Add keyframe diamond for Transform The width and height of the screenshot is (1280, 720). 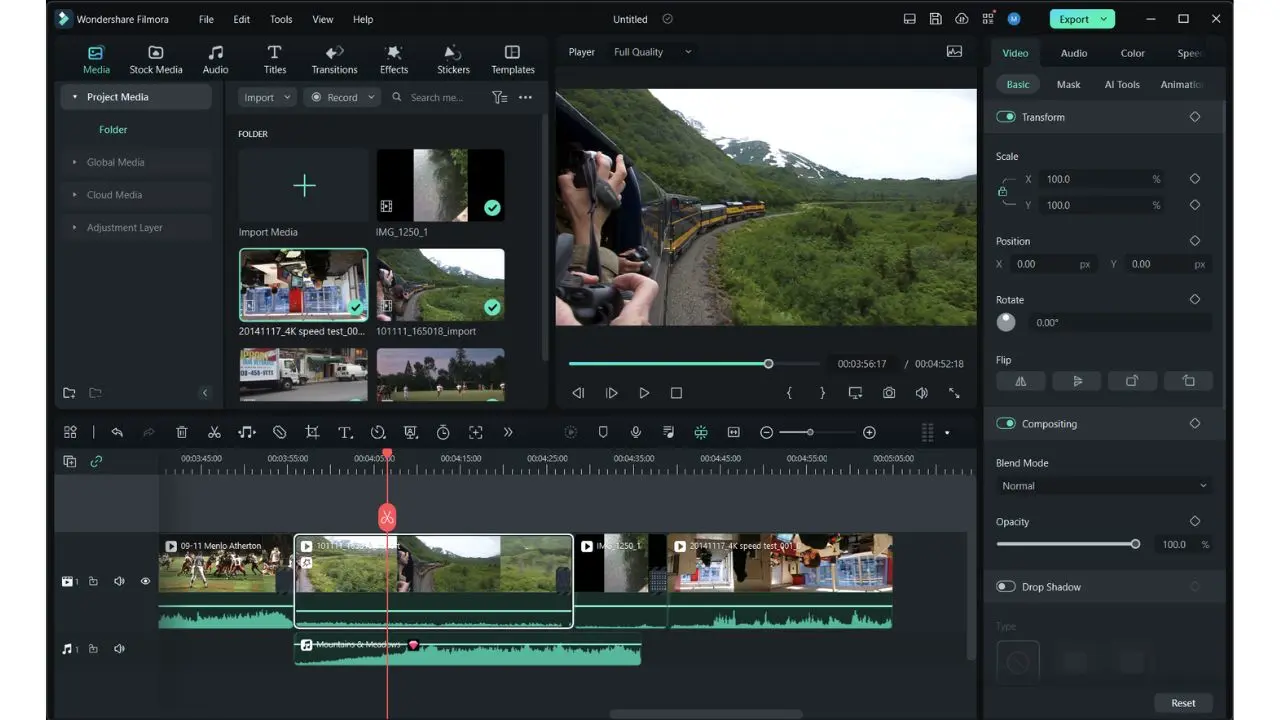click(1194, 117)
